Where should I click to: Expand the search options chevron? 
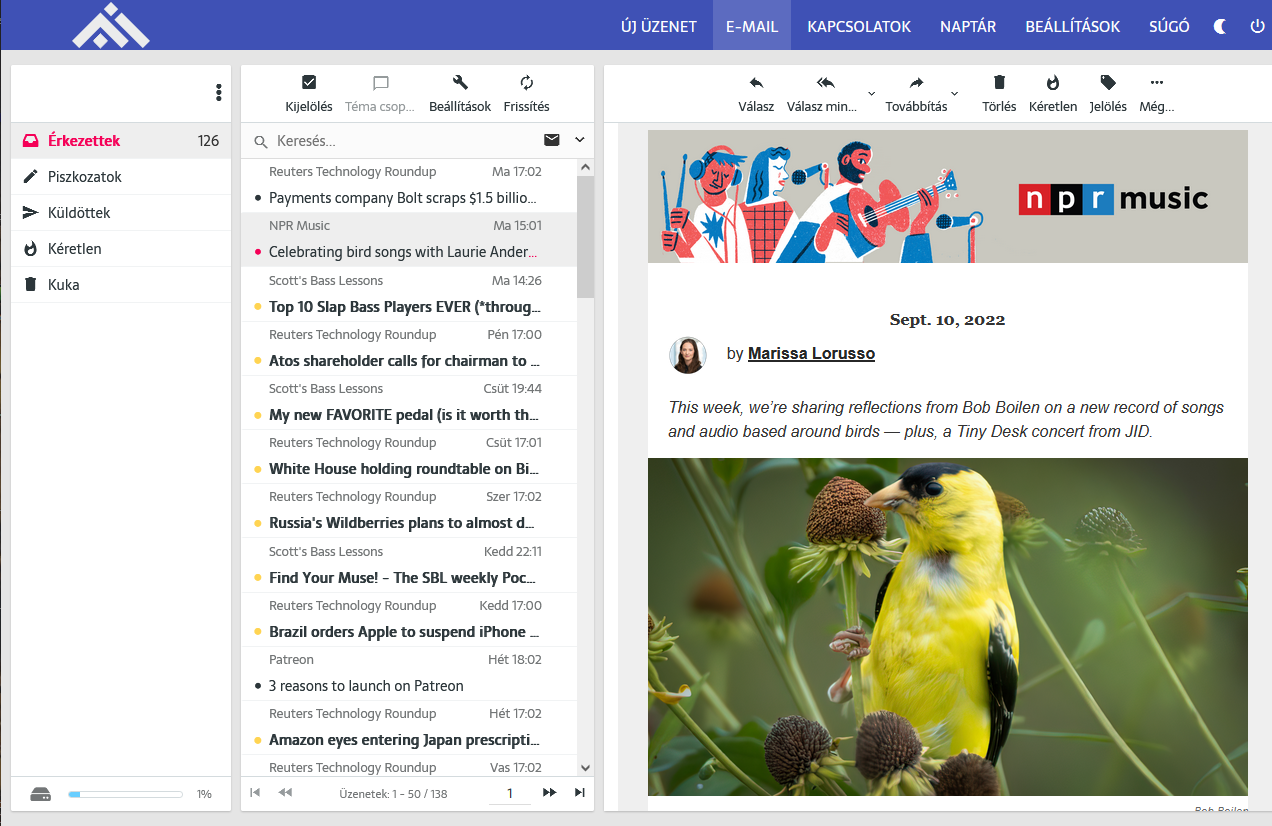580,140
